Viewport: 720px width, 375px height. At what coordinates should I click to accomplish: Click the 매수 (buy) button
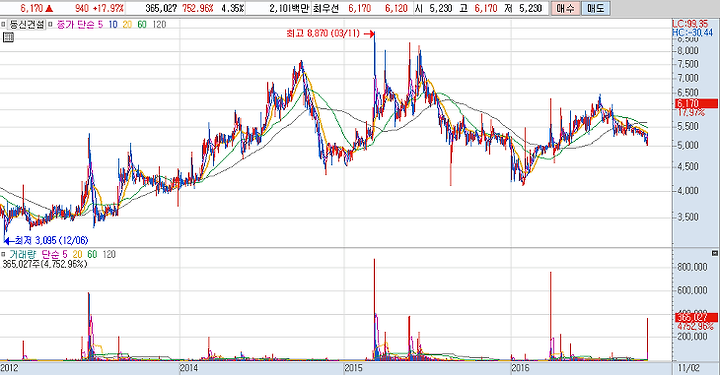pyautogui.click(x=565, y=8)
